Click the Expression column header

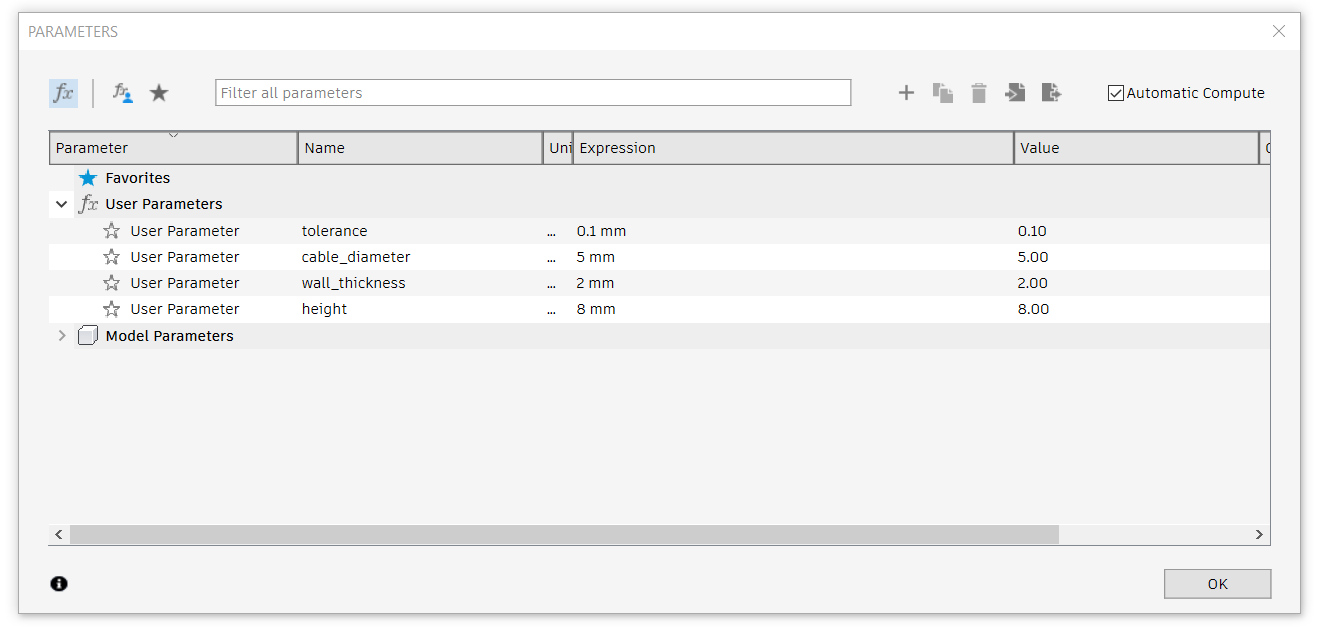click(793, 148)
